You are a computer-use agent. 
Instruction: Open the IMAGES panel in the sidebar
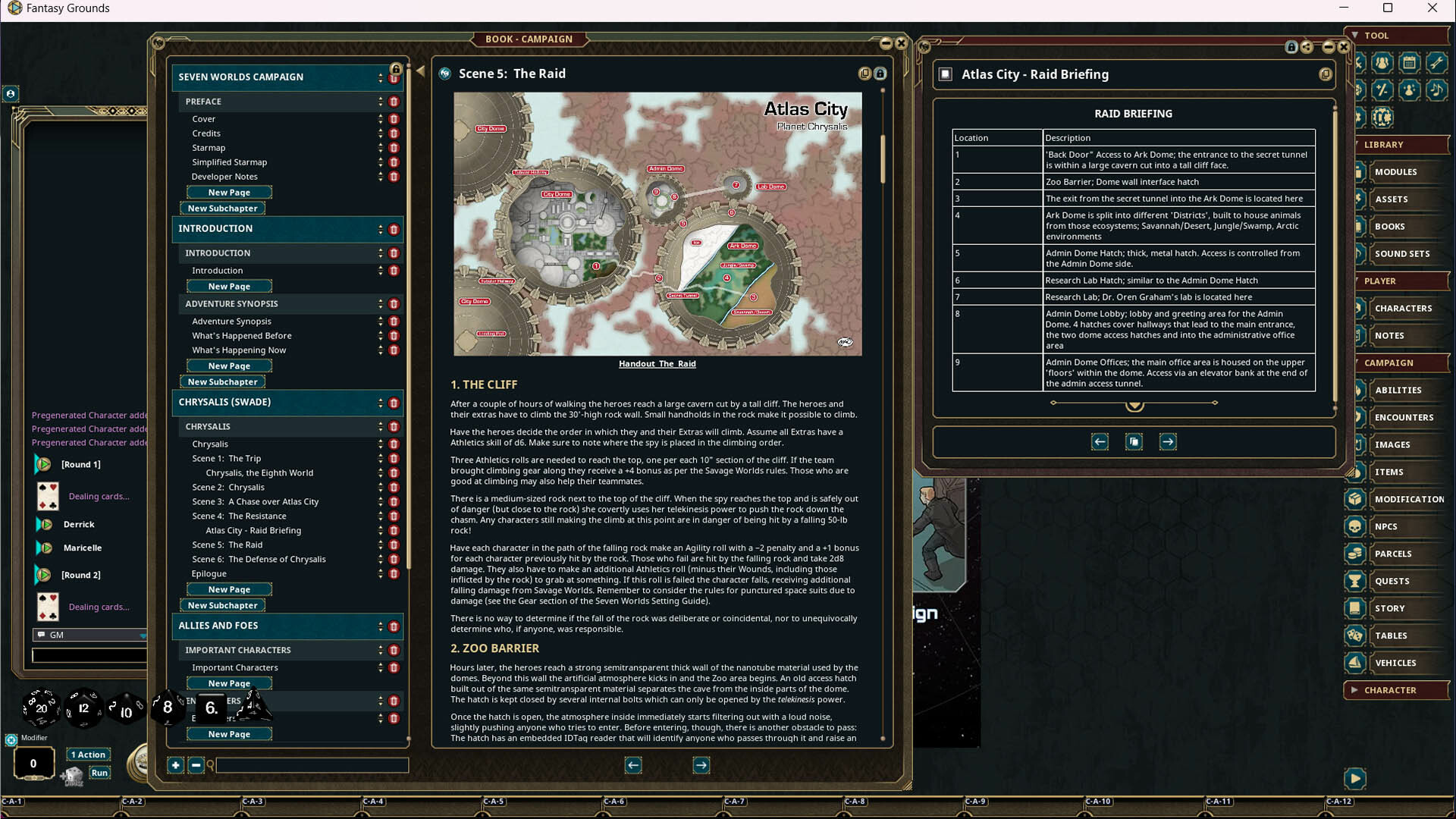(1392, 444)
